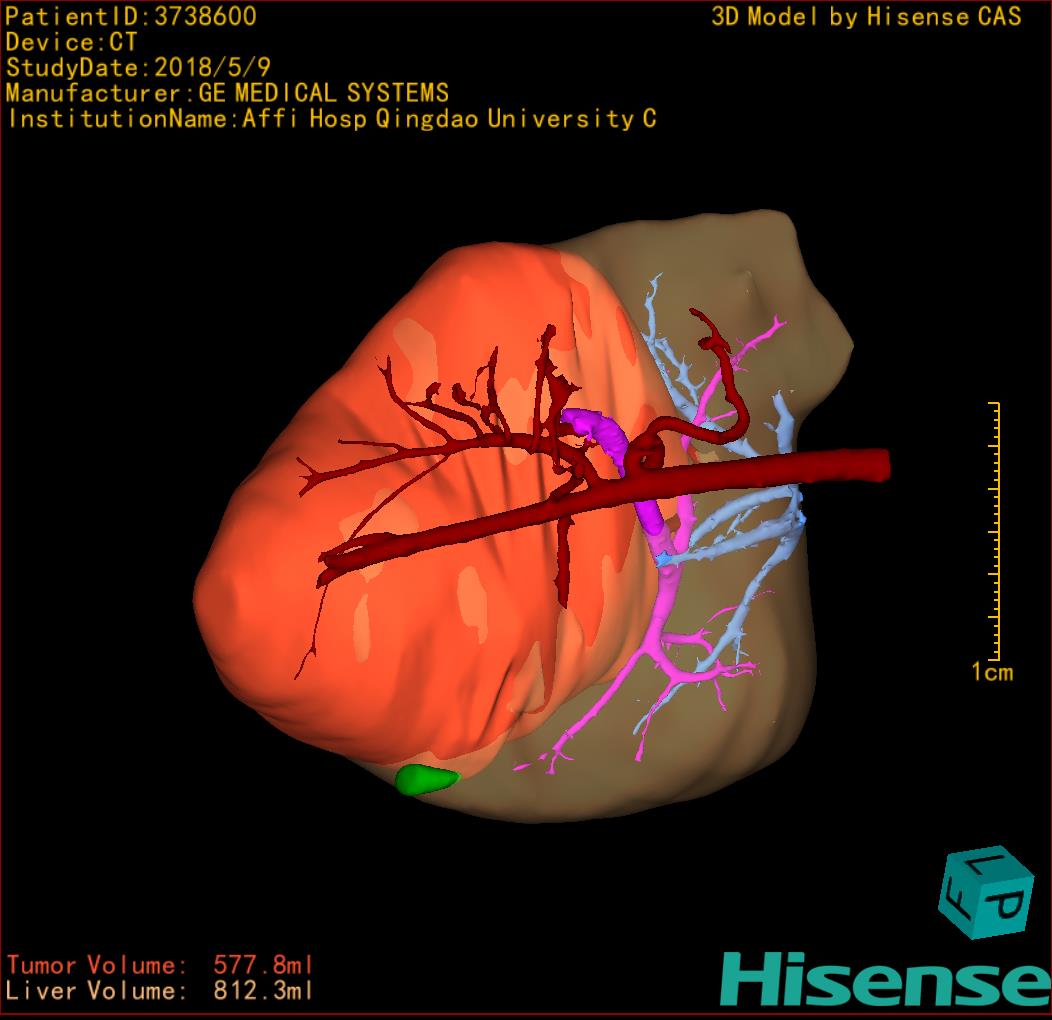Select the green gallbladder structure
This screenshot has height=1020, width=1052.
click(x=426, y=780)
